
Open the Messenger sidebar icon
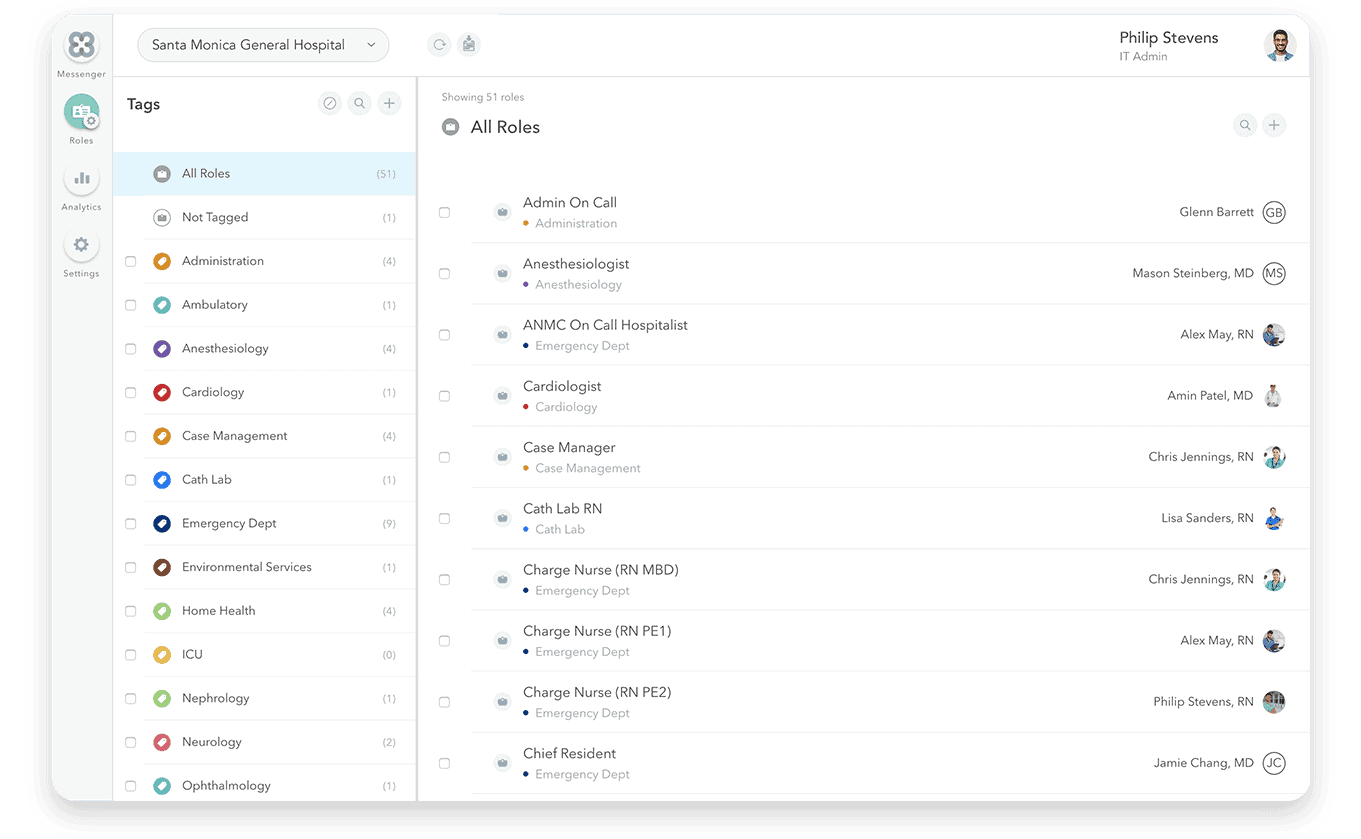click(x=81, y=46)
